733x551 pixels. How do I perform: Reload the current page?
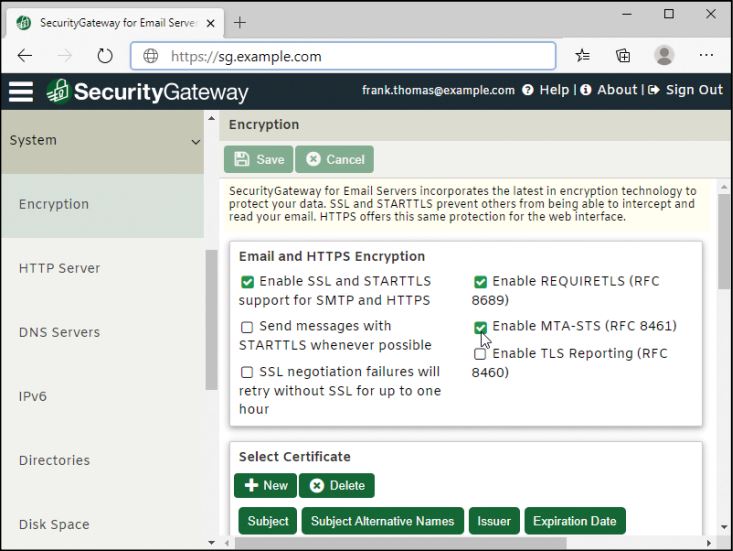coord(105,56)
